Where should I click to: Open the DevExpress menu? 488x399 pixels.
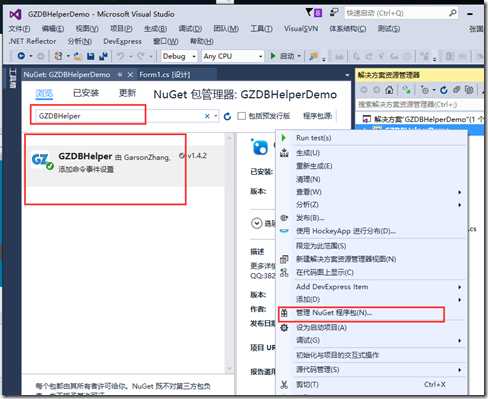(x=122, y=41)
